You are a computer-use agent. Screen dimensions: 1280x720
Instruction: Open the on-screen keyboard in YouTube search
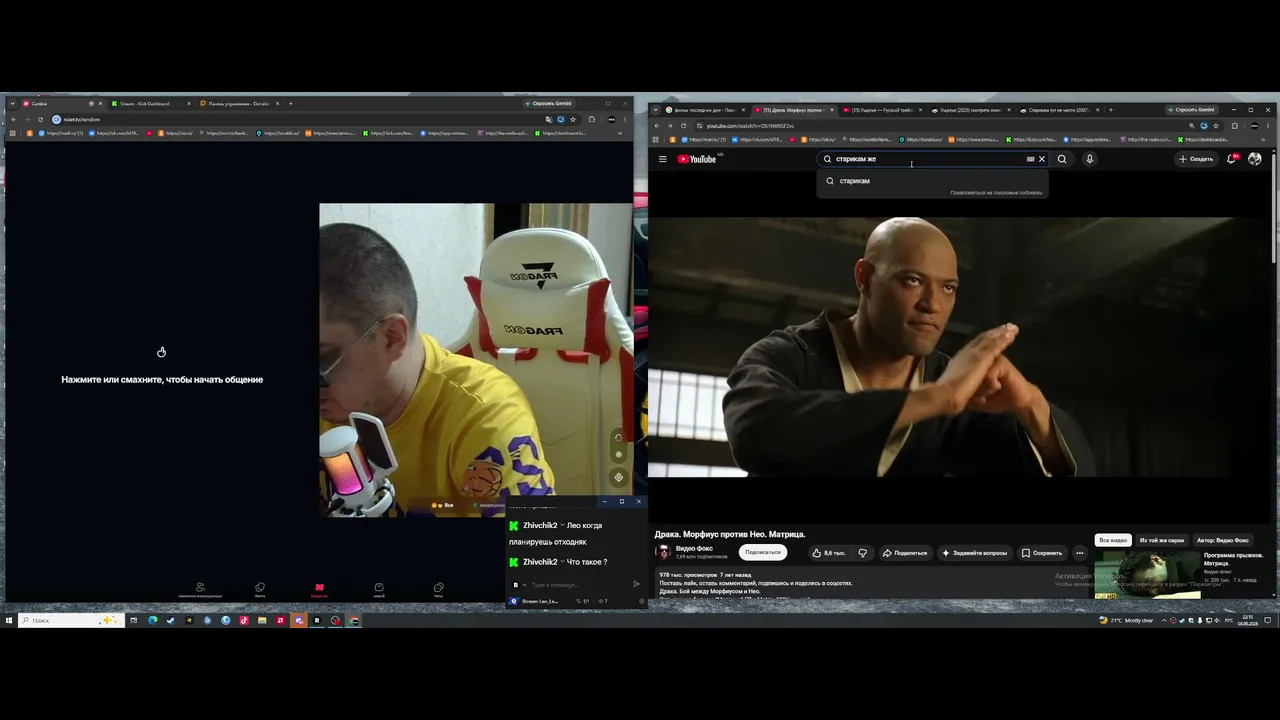pyautogui.click(x=1030, y=159)
